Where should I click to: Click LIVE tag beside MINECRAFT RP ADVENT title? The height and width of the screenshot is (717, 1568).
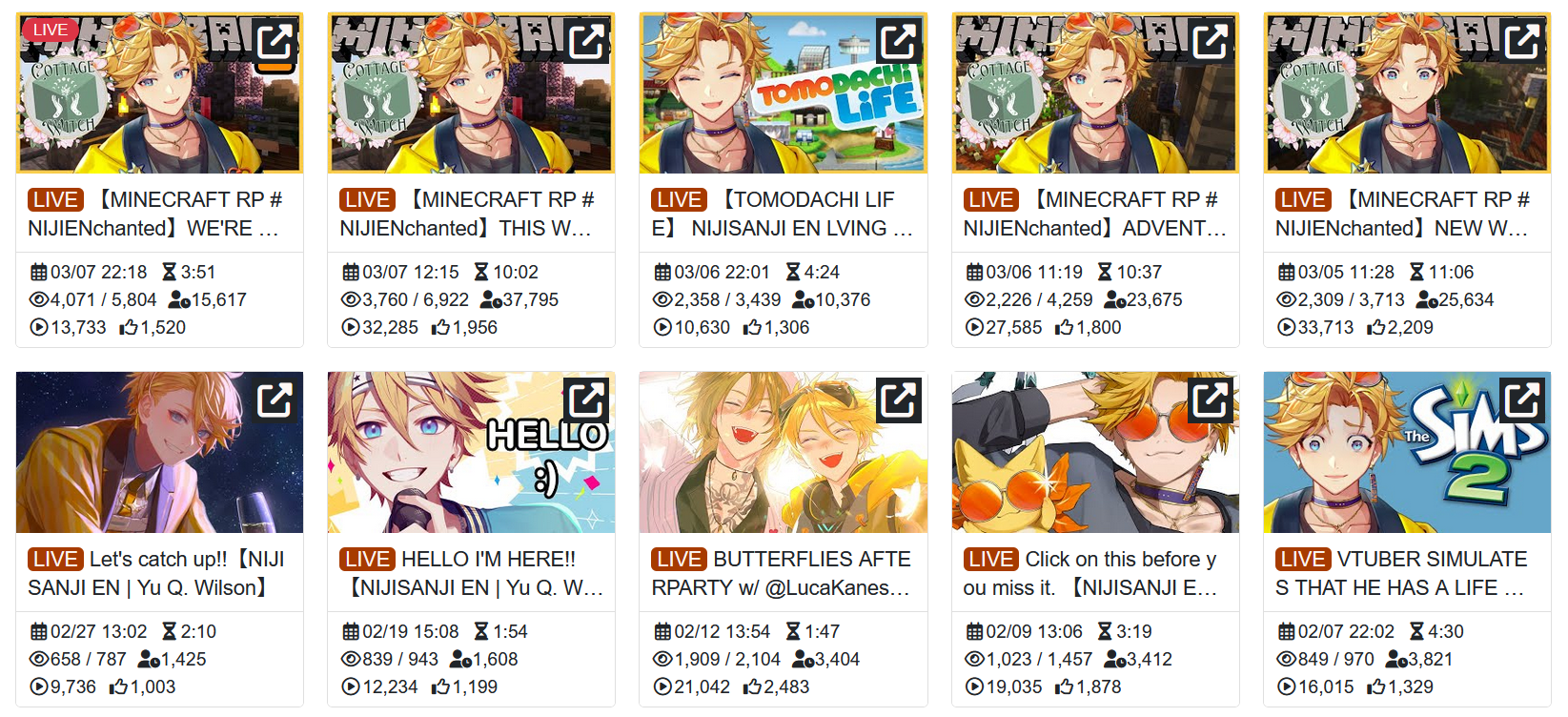tap(991, 199)
